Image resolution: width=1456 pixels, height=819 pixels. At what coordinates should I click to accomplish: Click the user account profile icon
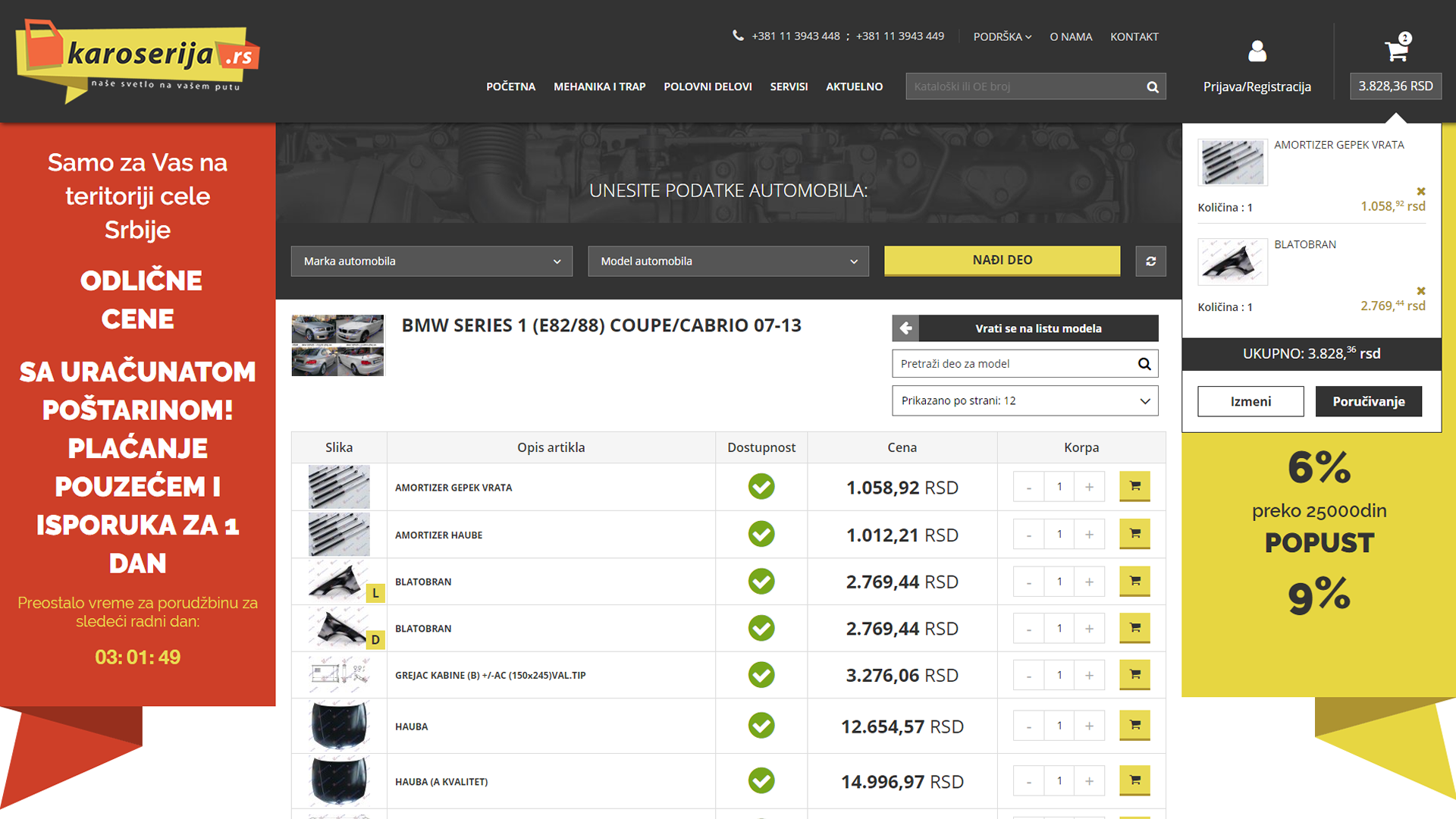click(1257, 51)
